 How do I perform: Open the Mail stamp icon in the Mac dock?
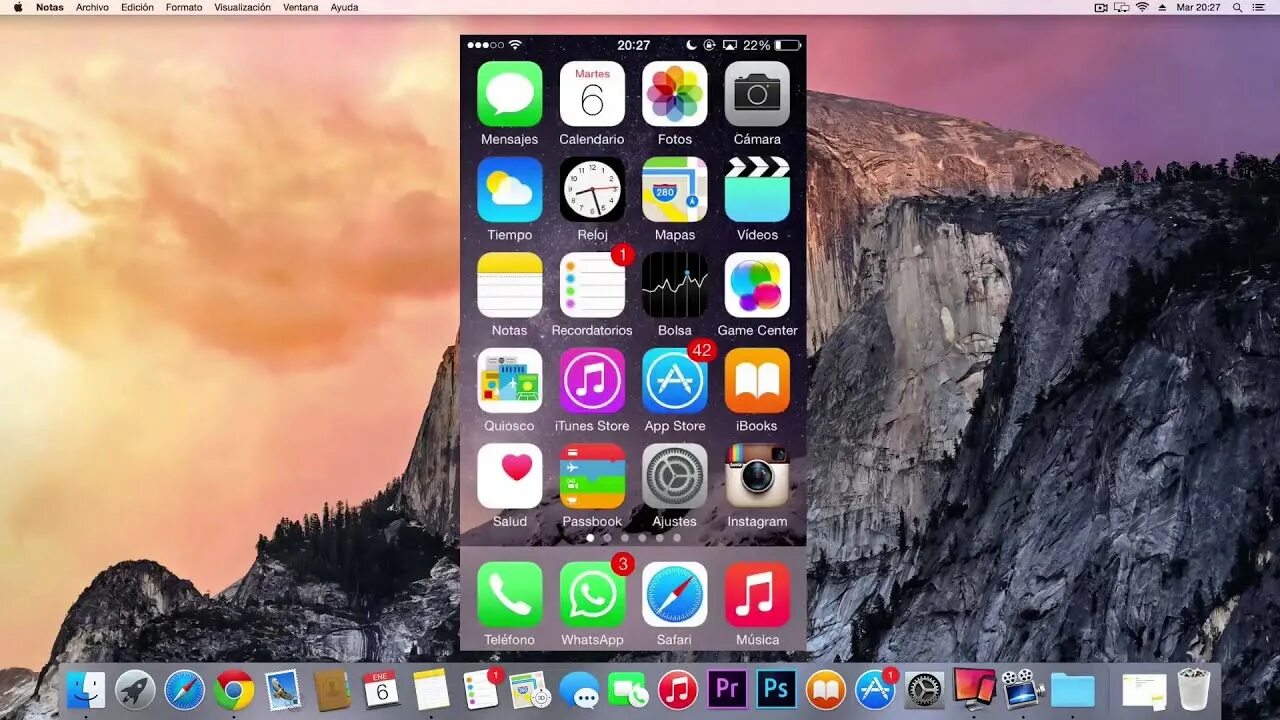tap(283, 690)
